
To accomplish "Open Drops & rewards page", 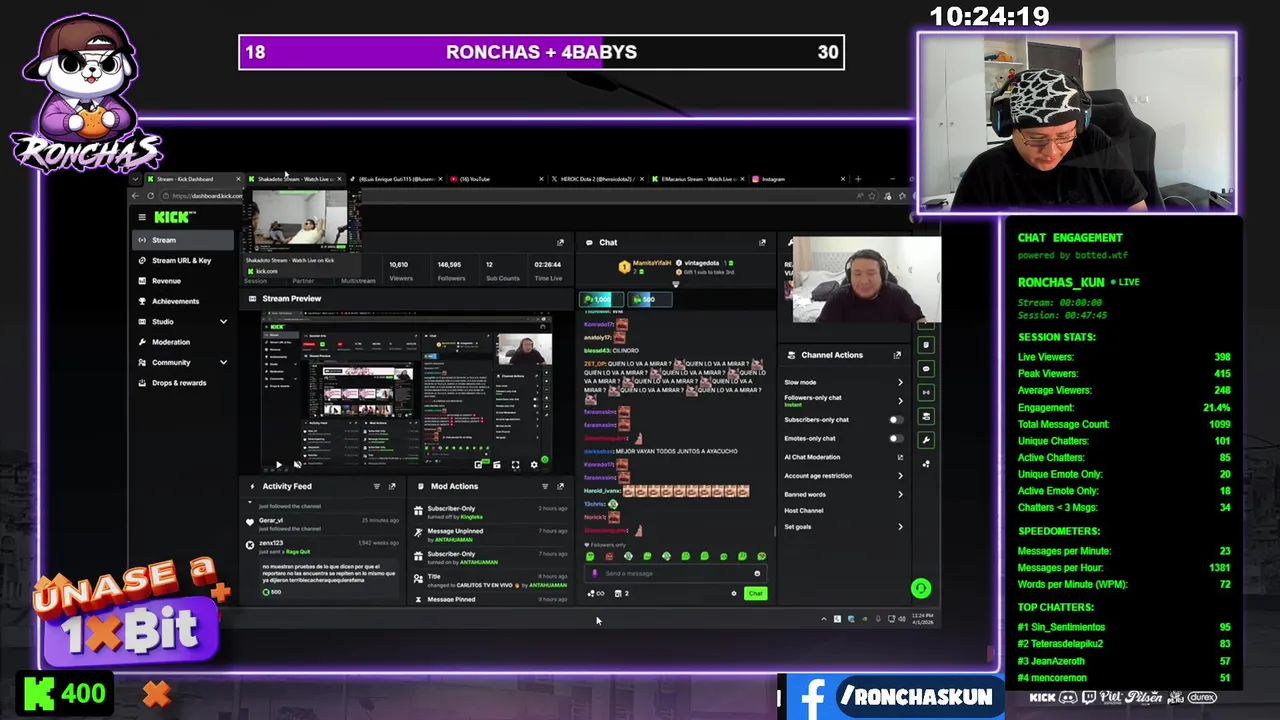I will [184, 383].
